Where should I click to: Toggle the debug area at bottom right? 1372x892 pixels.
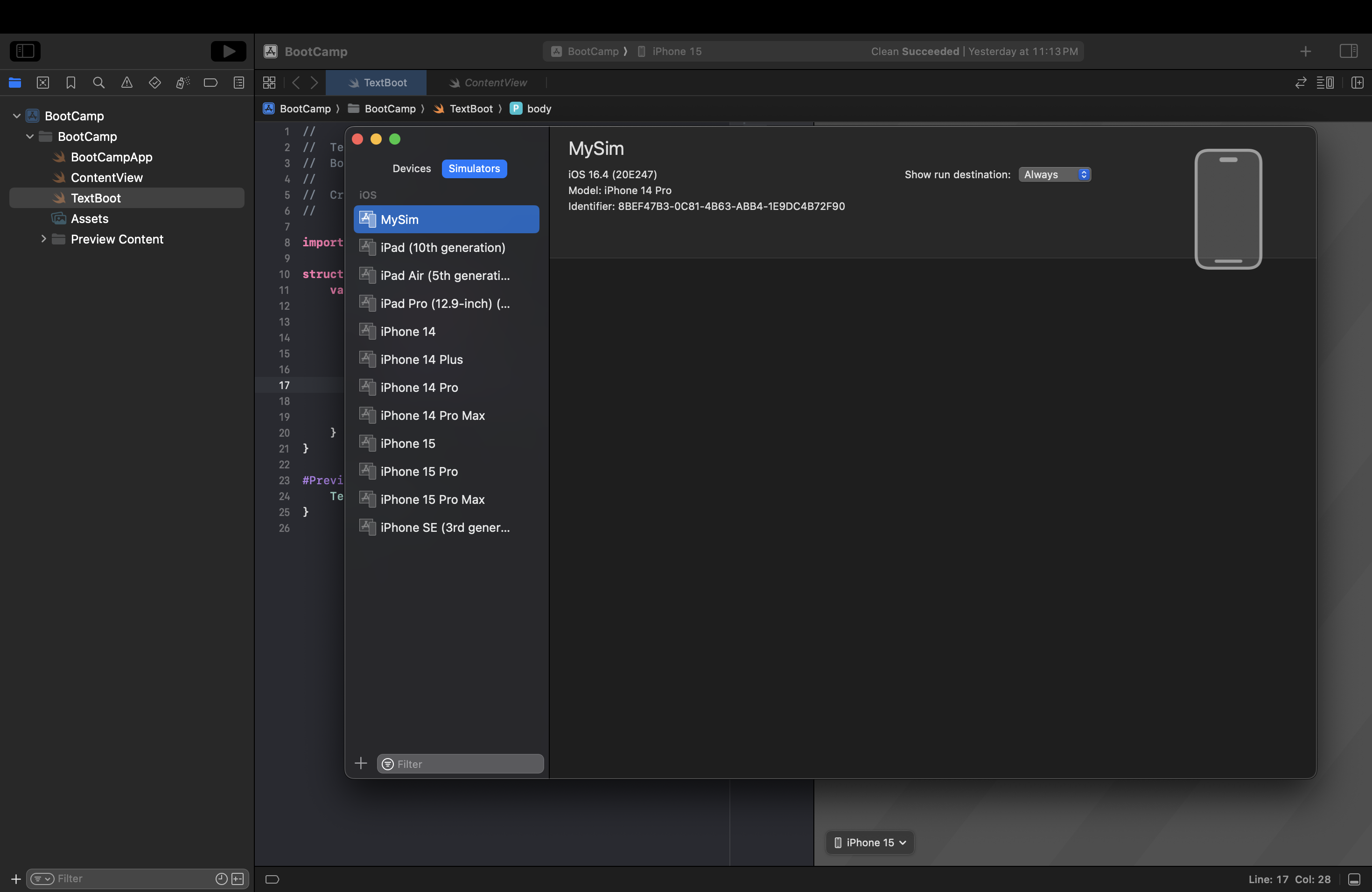tap(1354, 879)
